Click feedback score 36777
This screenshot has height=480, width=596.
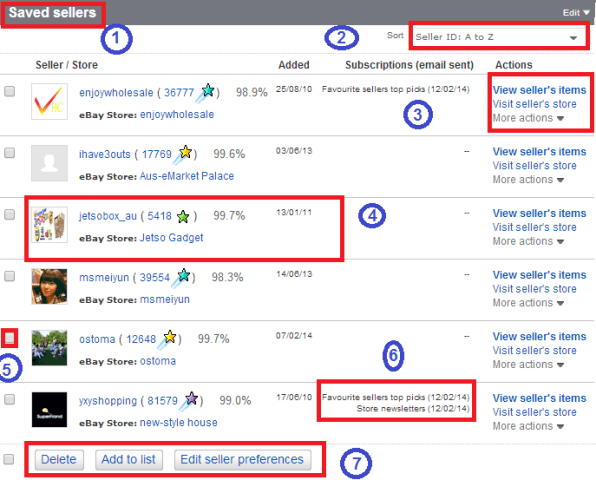pyautogui.click(x=179, y=93)
